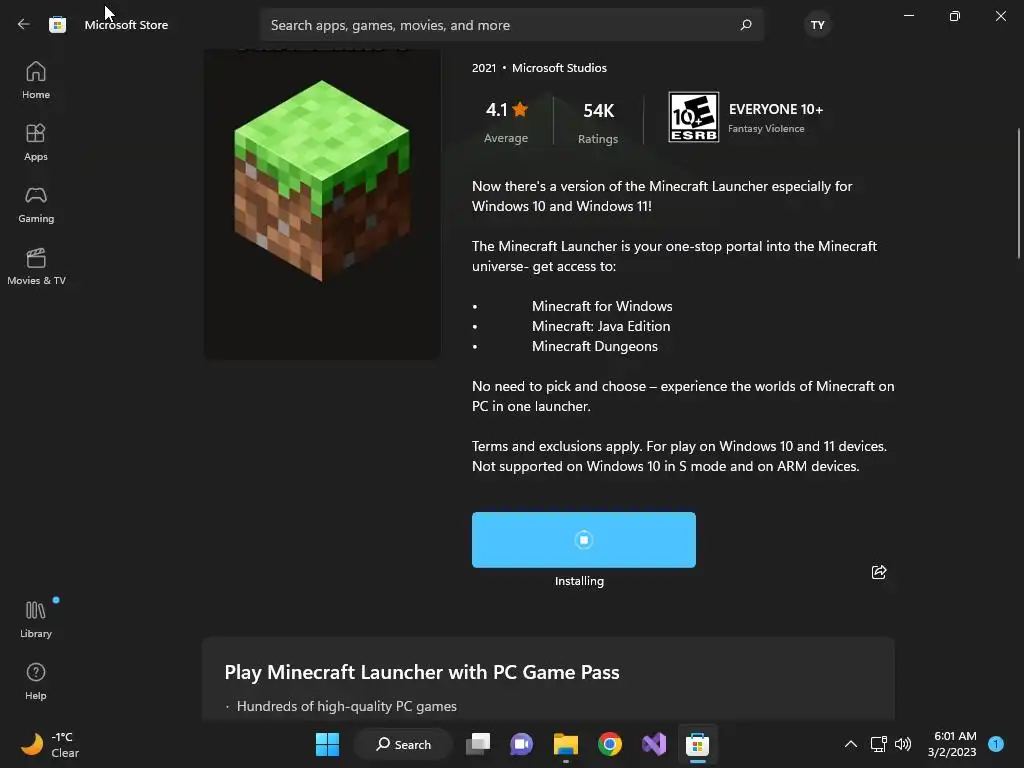Open the Help section

tap(36, 681)
